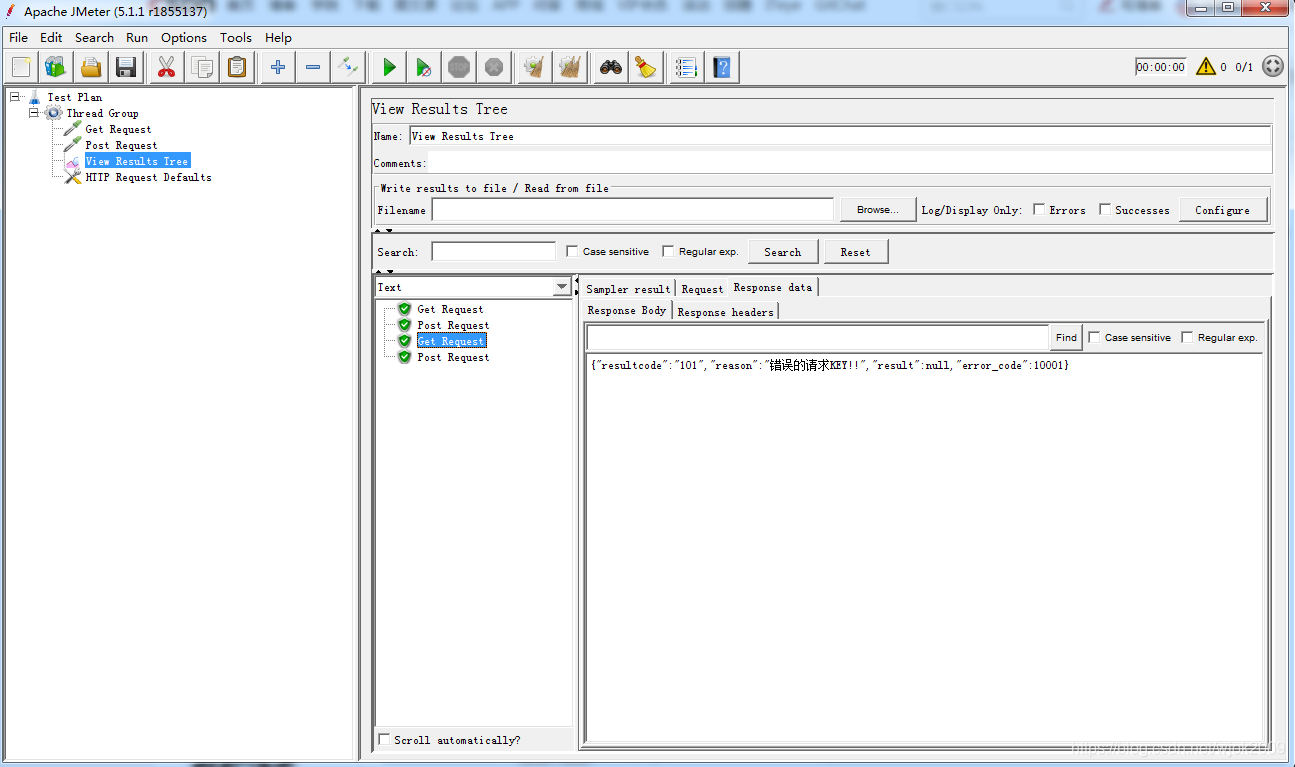Open the Edit menu
The image size is (1295, 767).
(x=51, y=37)
